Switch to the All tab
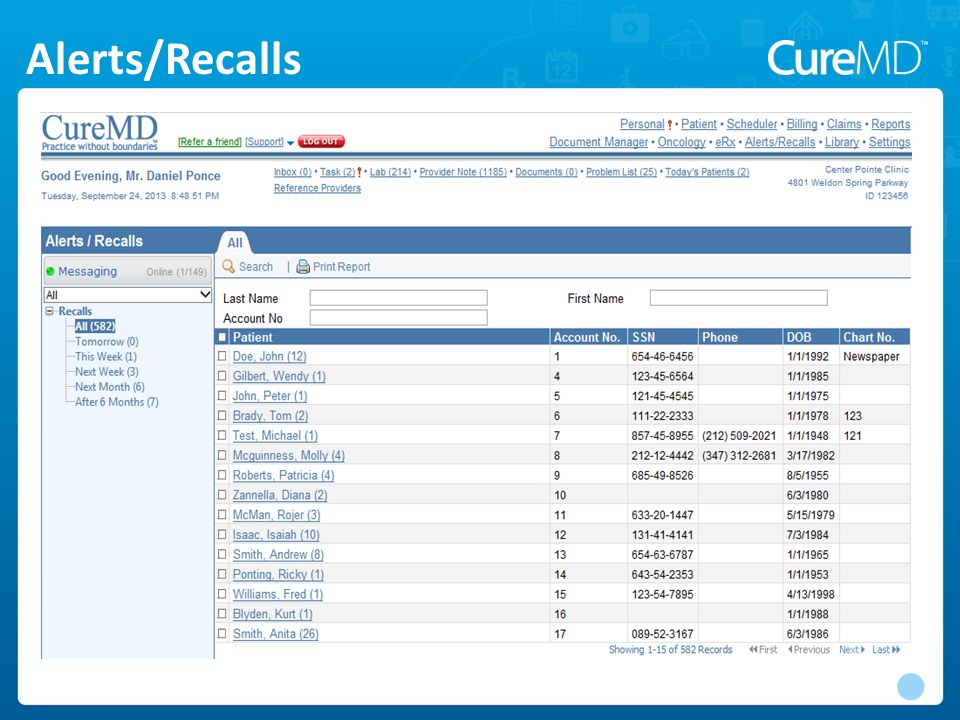Viewport: 960px width, 720px height. 234,242
